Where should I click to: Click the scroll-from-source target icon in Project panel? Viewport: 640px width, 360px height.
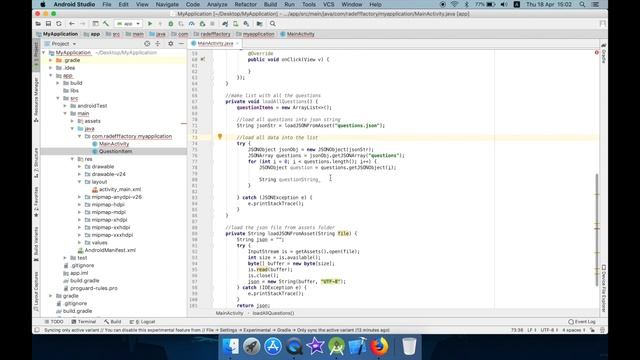click(147, 43)
